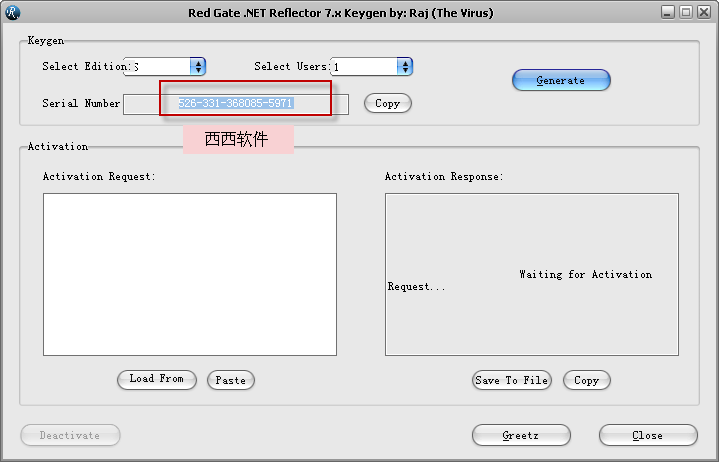Click the Deactivate button
The image size is (719, 462).
point(70,435)
